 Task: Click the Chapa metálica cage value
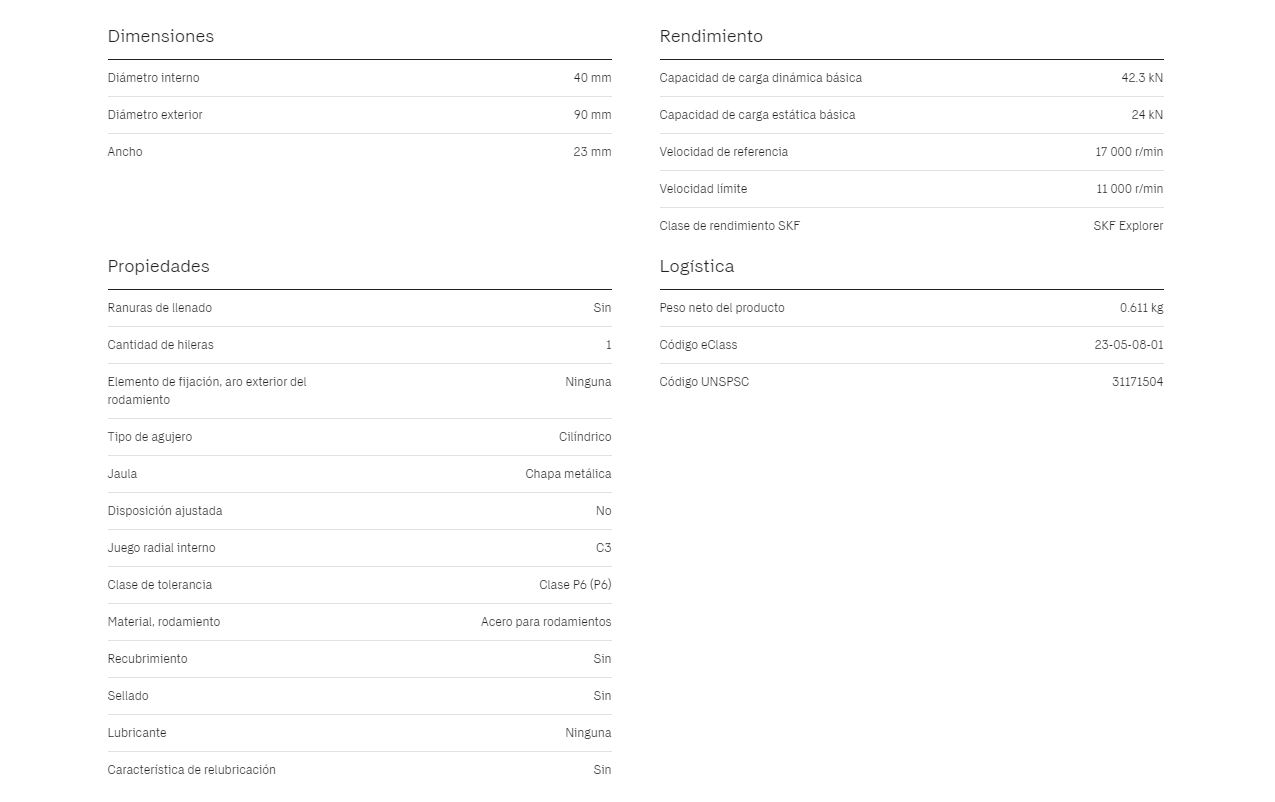[568, 474]
